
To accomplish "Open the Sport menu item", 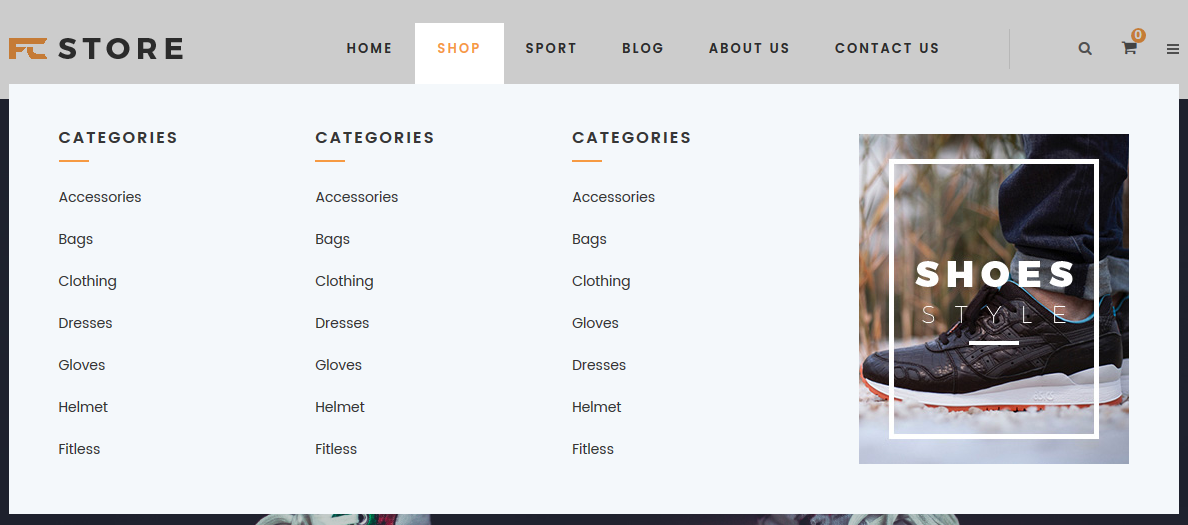I will tap(552, 48).
